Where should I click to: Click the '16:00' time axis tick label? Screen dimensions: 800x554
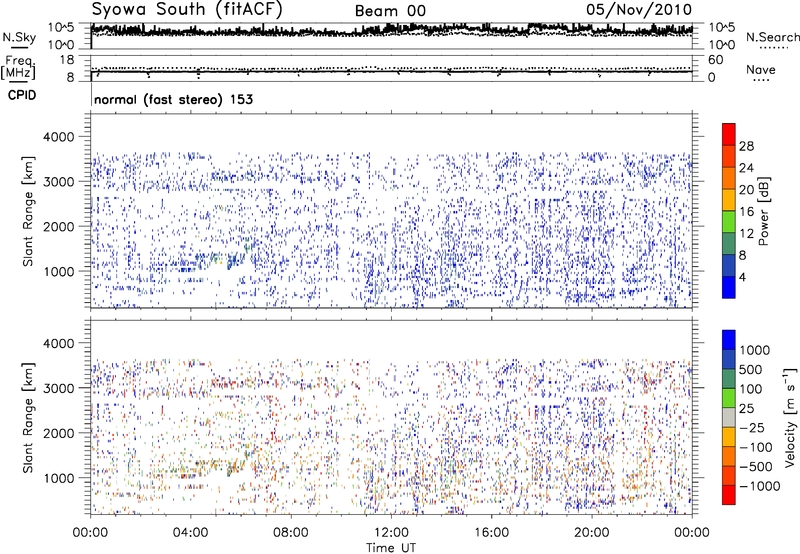[491, 533]
